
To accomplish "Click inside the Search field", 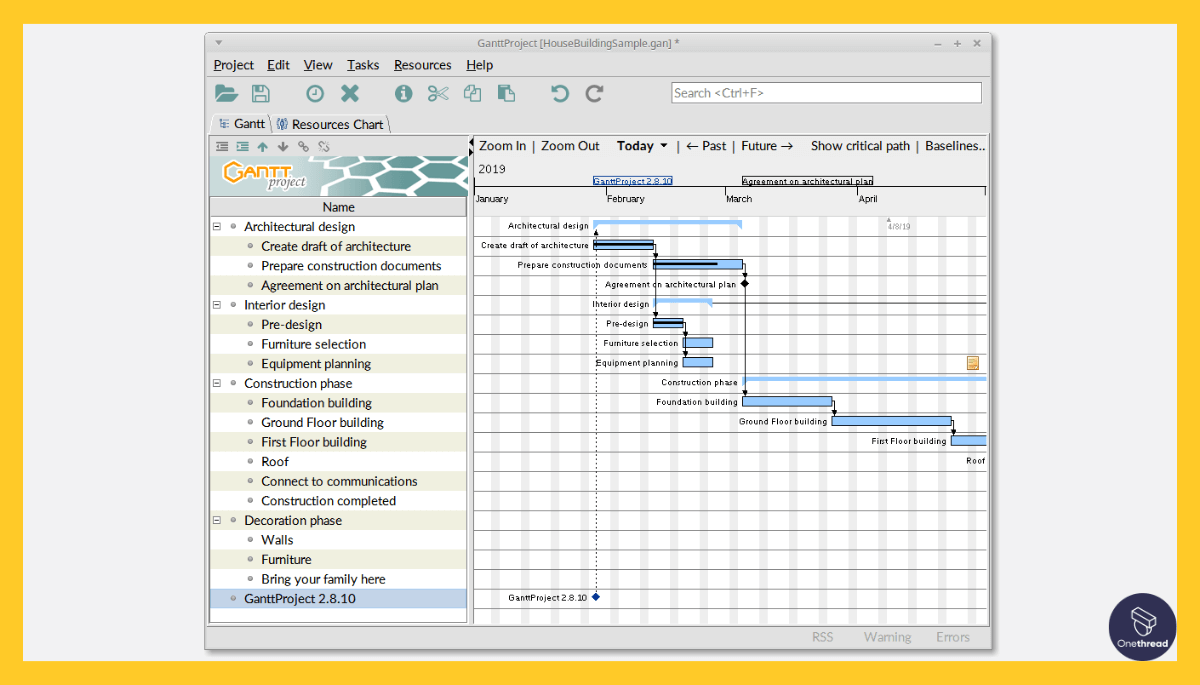I will 825,91.
